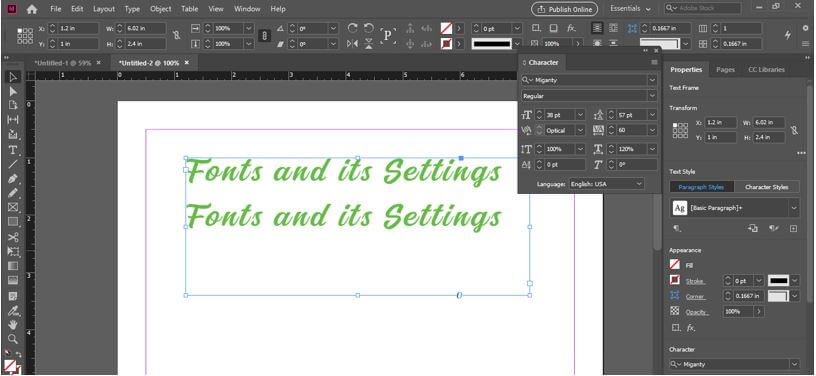Select the Rectangle tool
Screen dimensions: 816x376
pos(13,222)
